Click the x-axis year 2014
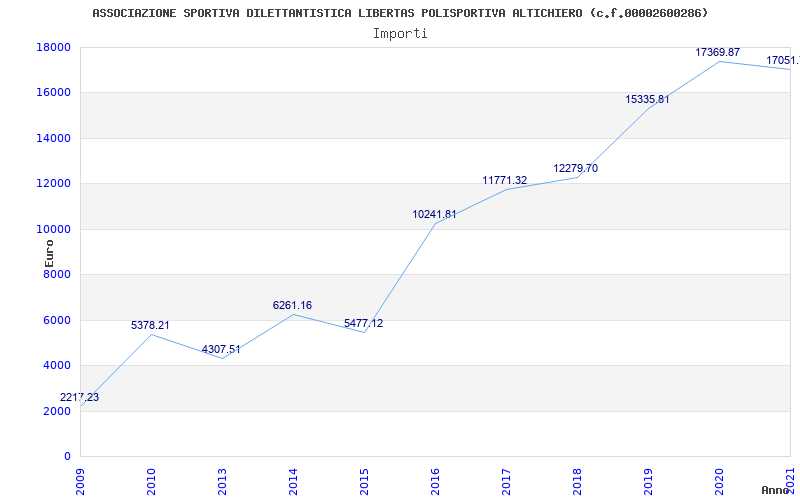 pyautogui.click(x=293, y=480)
